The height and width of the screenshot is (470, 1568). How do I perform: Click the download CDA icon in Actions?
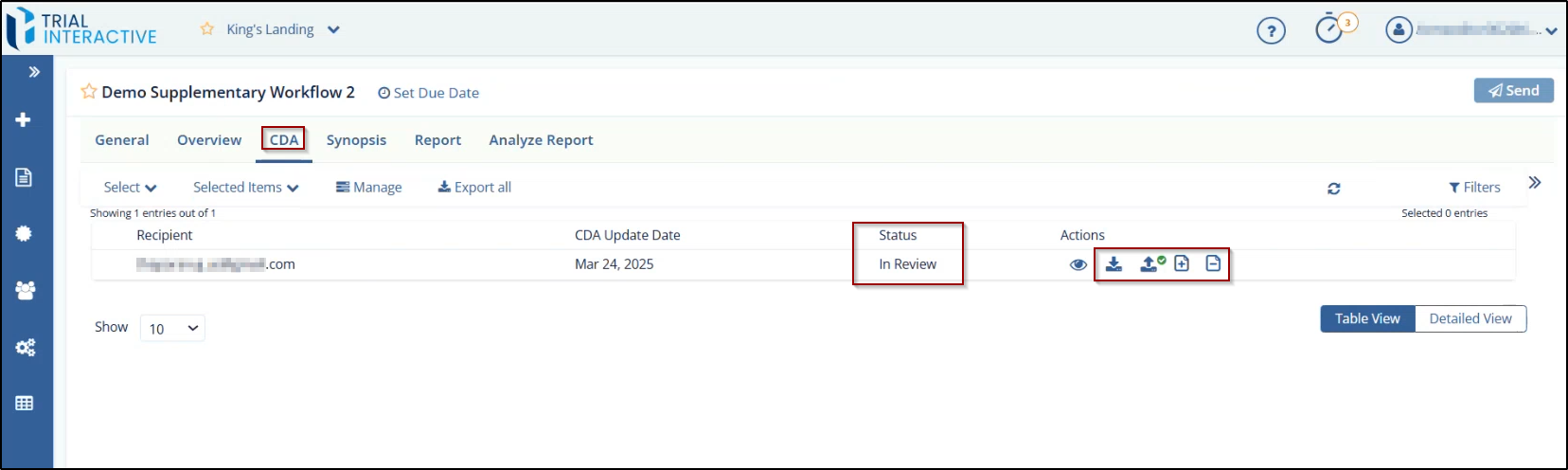tap(1114, 264)
